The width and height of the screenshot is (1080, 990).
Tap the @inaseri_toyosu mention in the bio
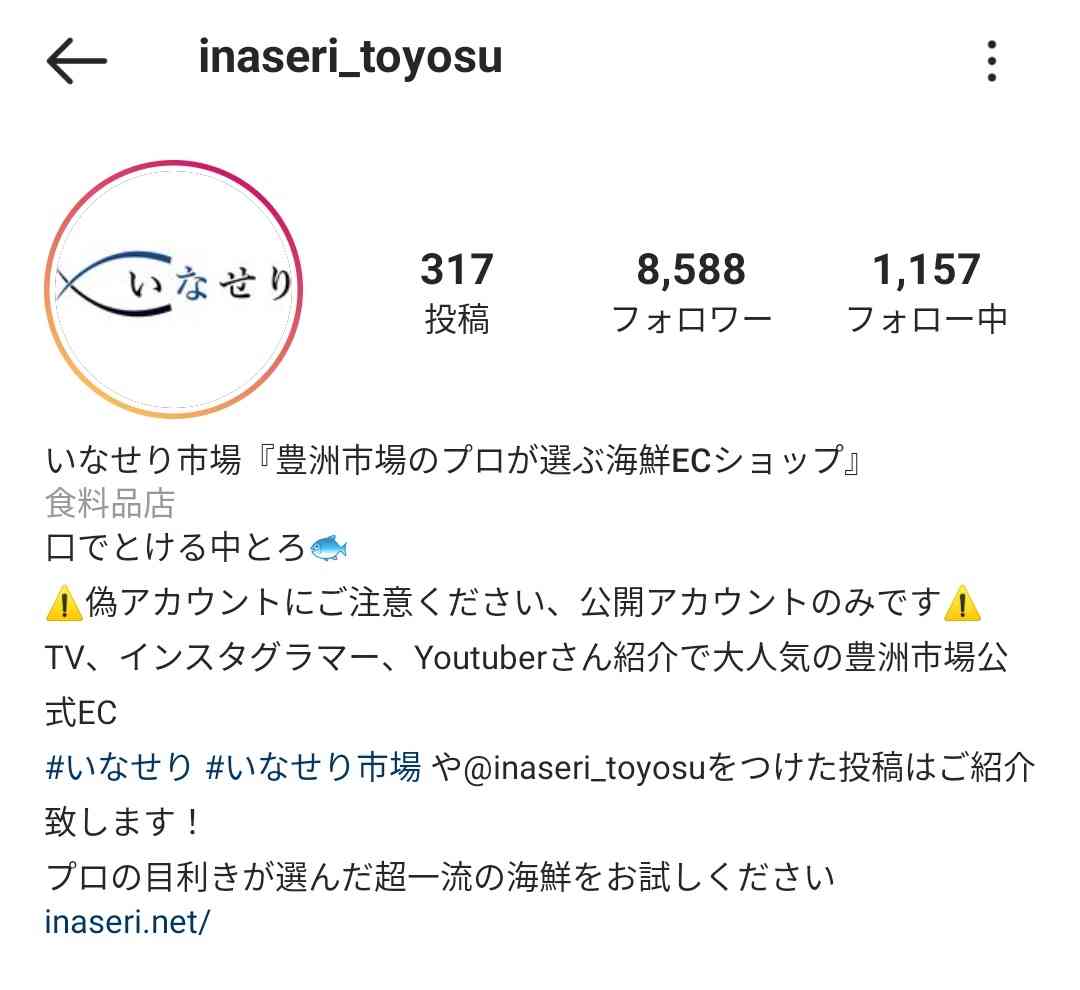(585, 767)
